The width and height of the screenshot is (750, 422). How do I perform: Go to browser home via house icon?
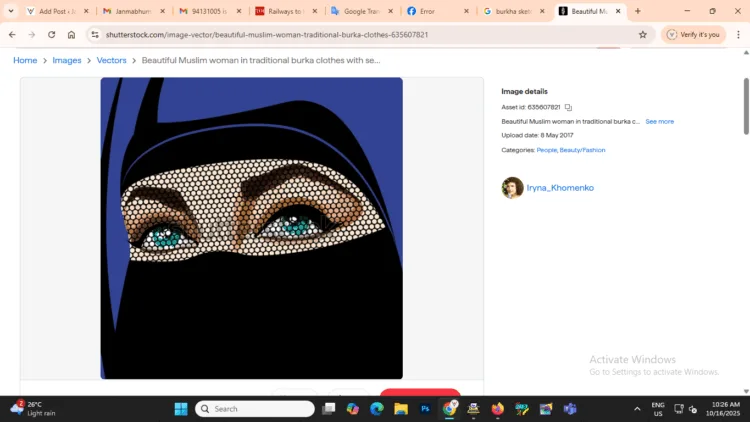tap(71, 34)
